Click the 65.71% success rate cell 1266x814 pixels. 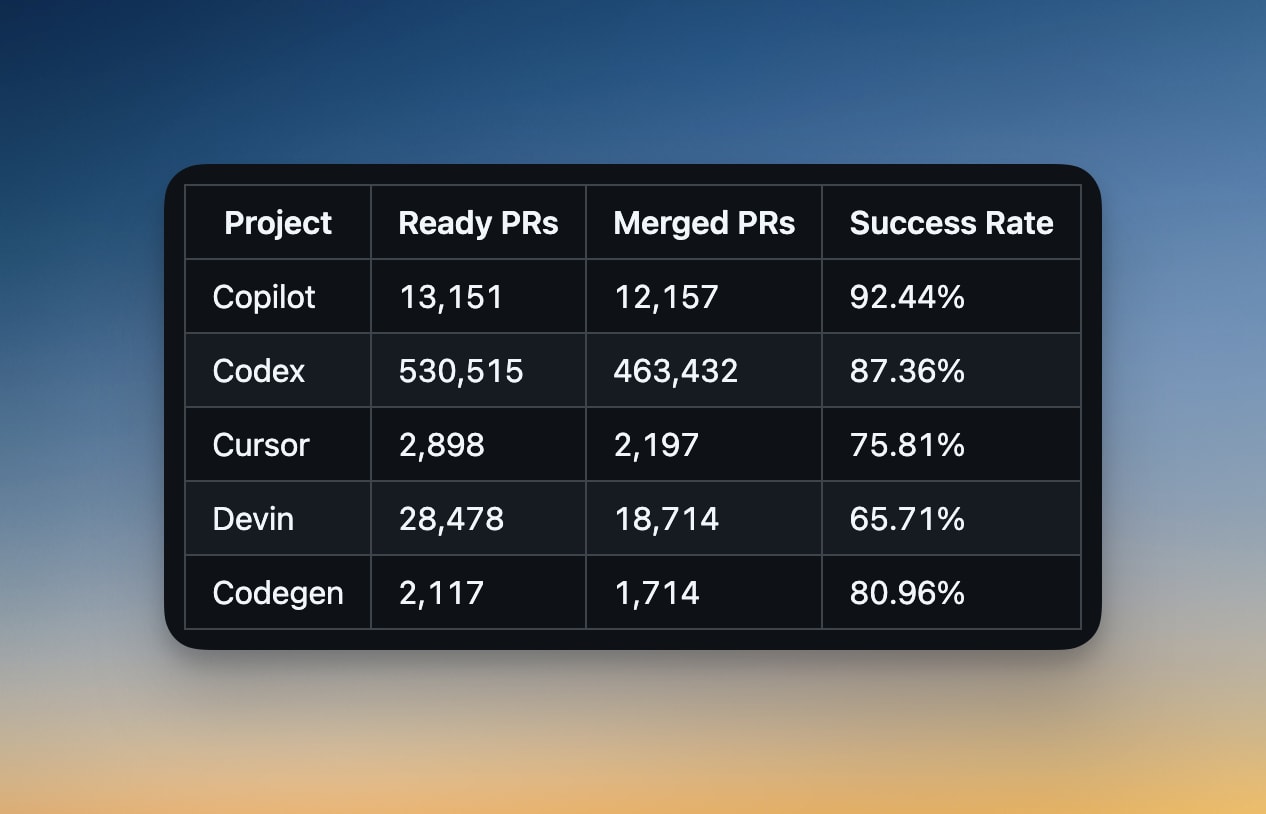pyautogui.click(x=951, y=518)
